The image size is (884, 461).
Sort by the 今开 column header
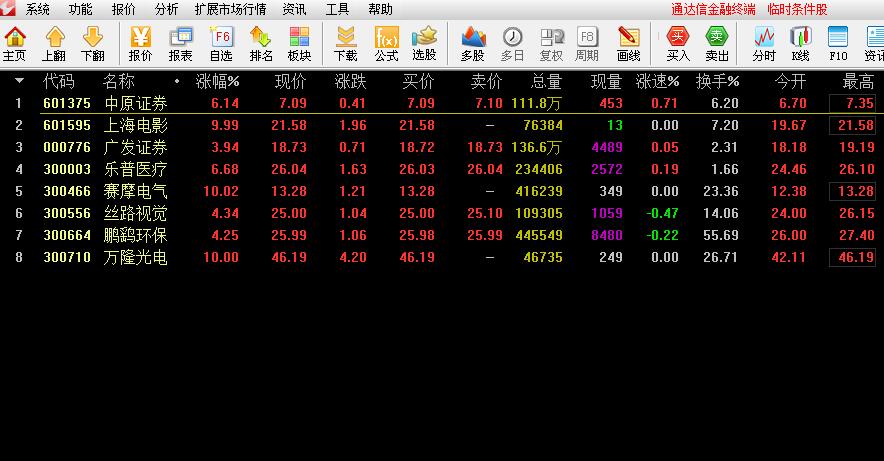click(x=790, y=82)
